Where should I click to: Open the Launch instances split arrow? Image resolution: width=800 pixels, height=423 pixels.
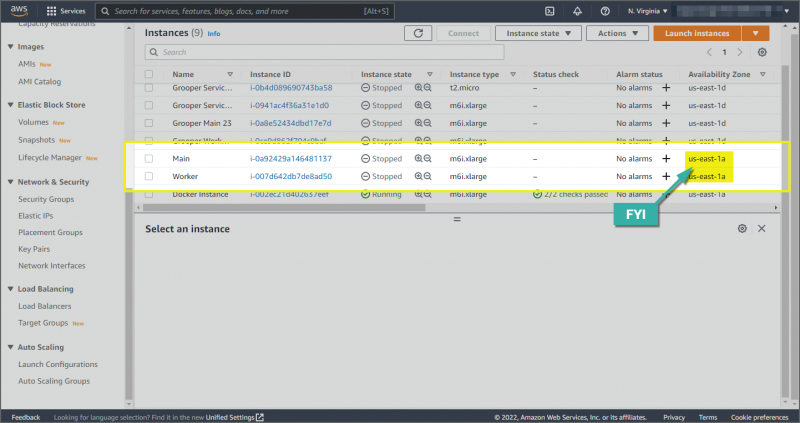tap(755, 33)
